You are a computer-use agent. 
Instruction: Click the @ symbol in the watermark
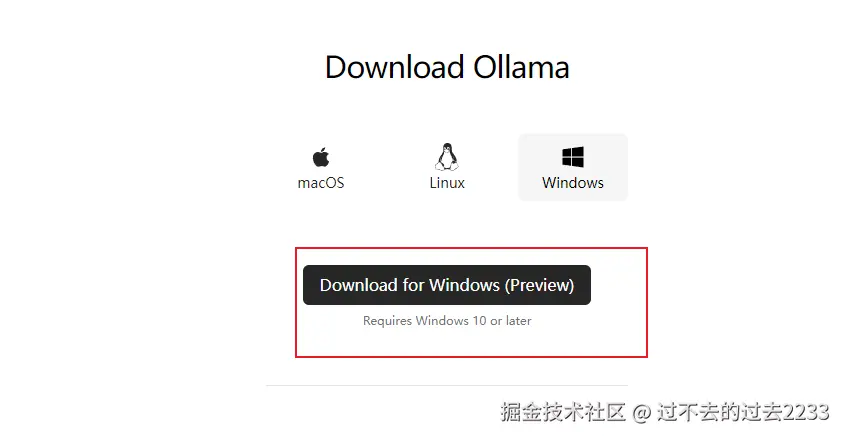[x=641, y=413]
